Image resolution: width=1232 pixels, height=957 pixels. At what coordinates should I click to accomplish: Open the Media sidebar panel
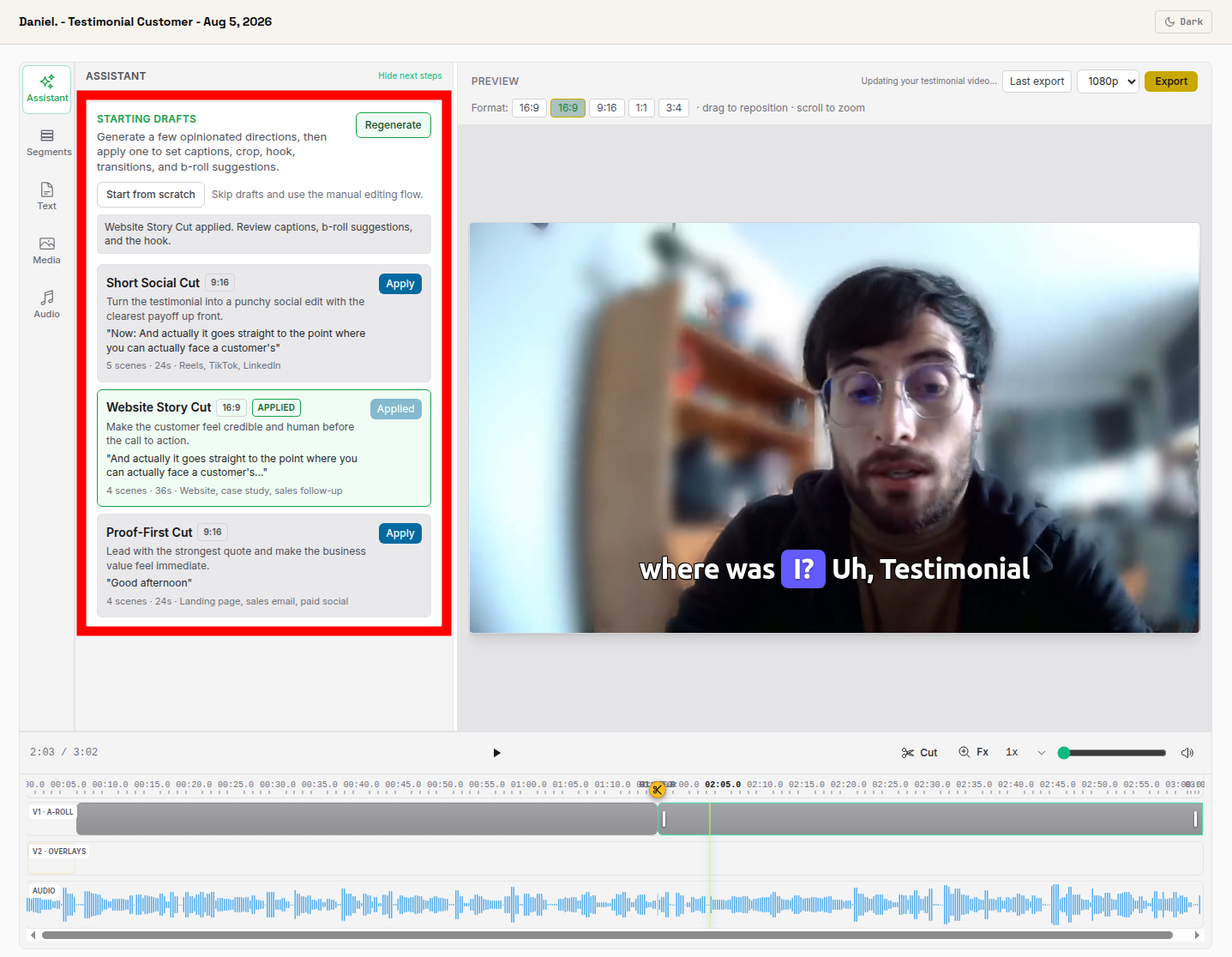pyautogui.click(x=47, y=251)
